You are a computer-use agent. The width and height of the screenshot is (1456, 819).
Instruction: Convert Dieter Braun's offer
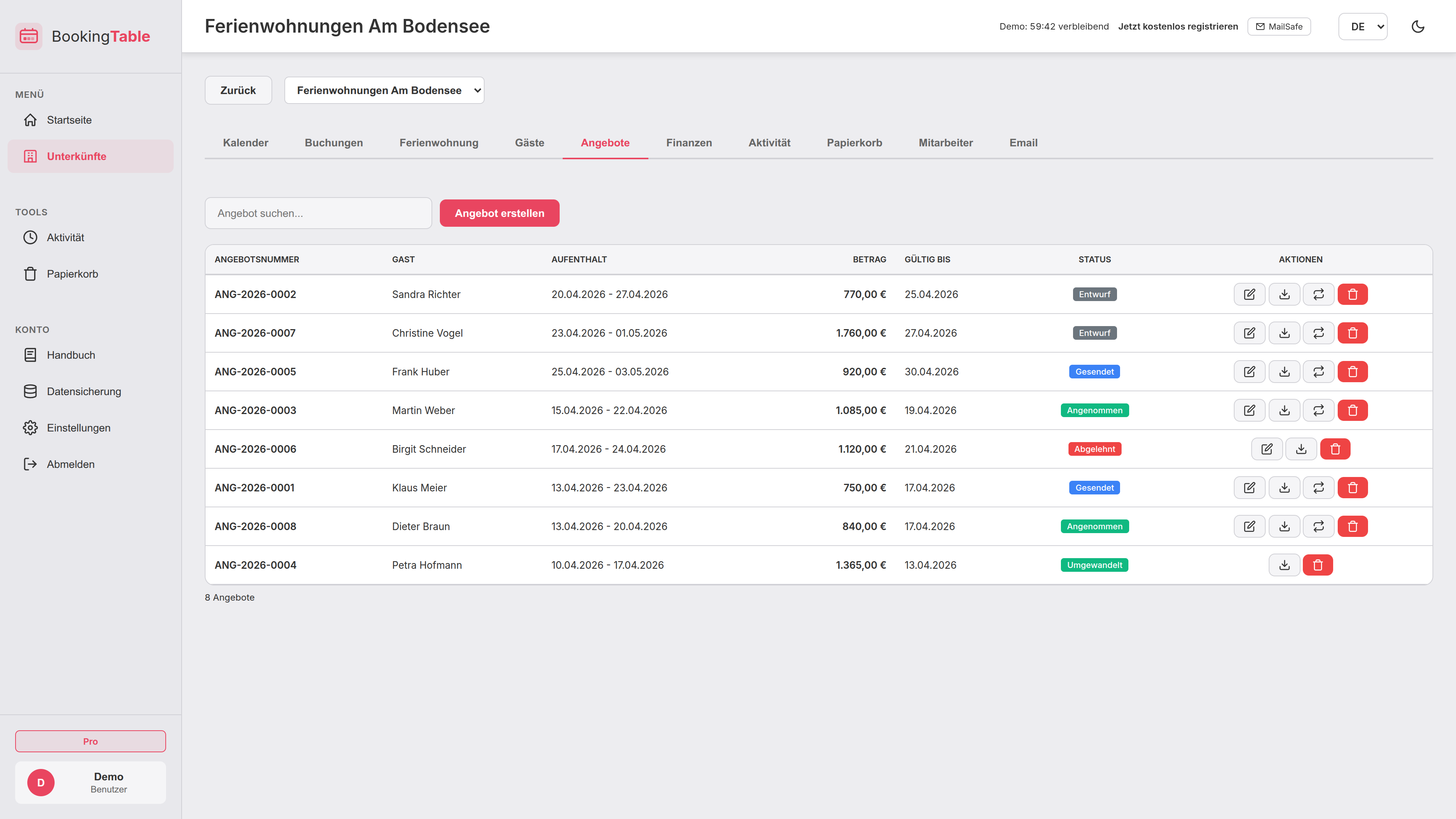pyautogui.click(x=1318, y=526)
